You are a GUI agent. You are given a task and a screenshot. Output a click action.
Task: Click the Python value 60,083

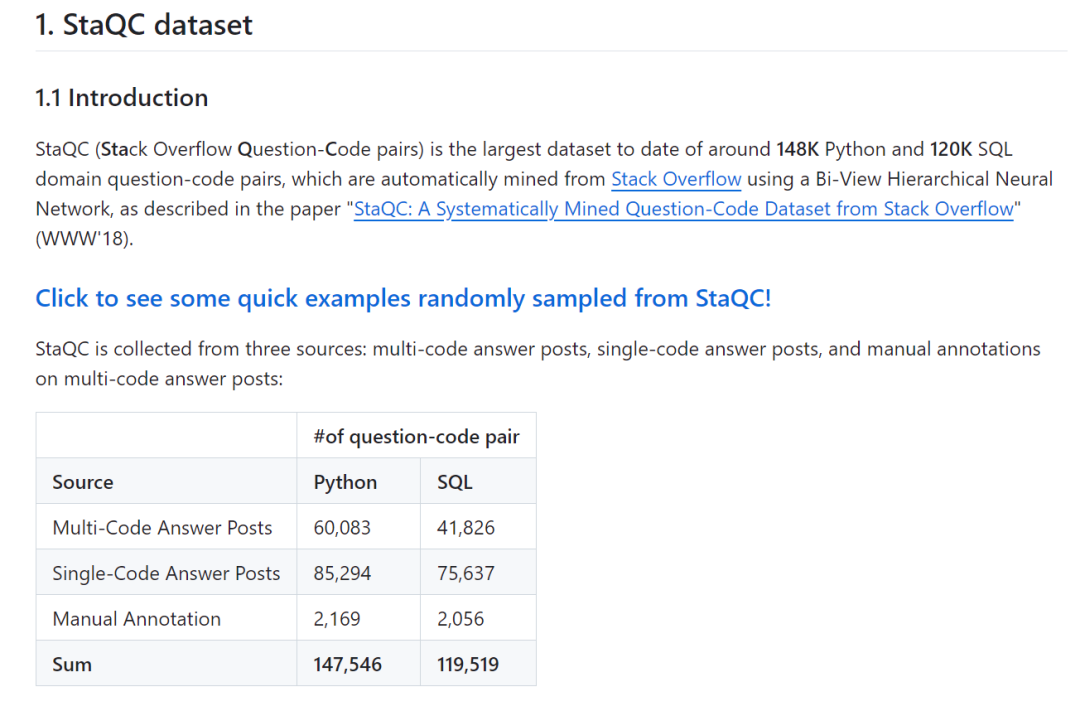(342, 528)
